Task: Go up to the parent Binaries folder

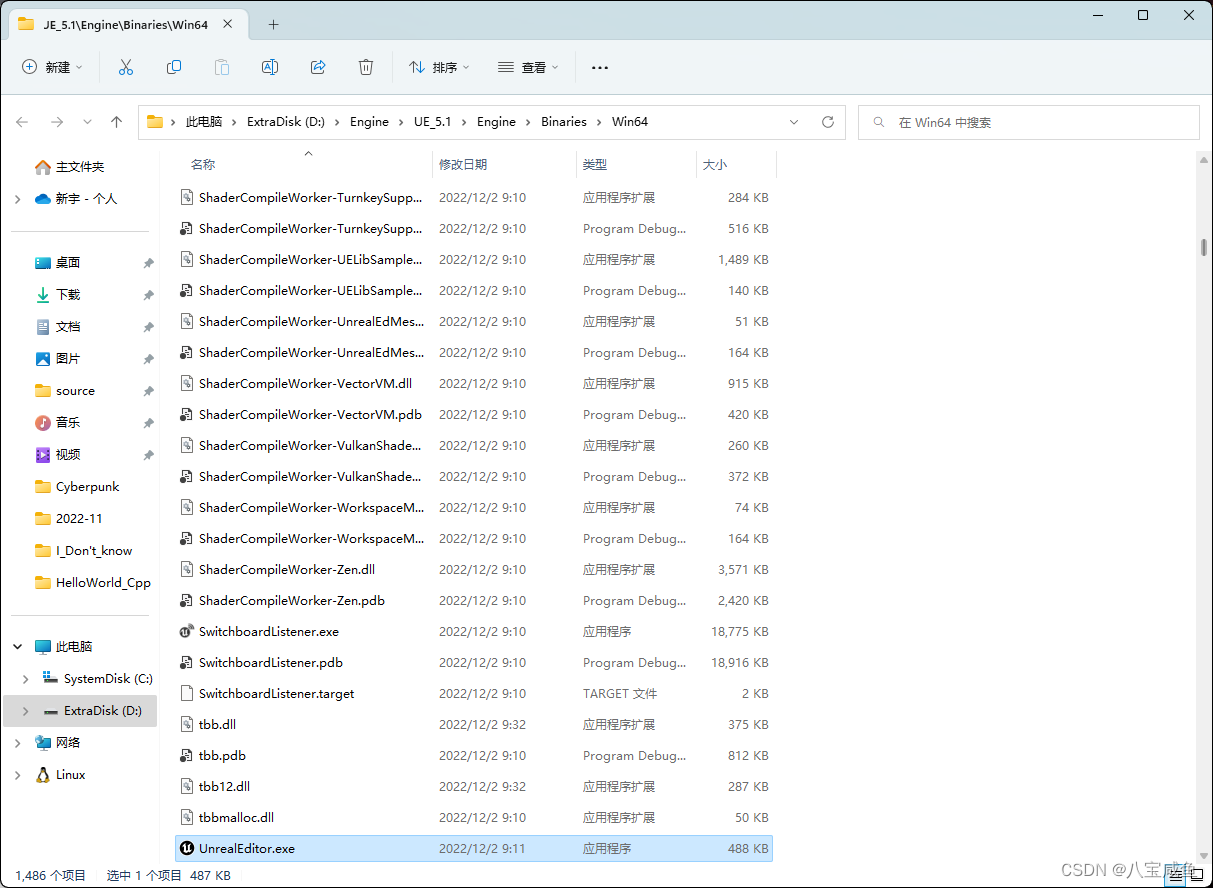Action: pyautogui.click(x=116, y=121)
